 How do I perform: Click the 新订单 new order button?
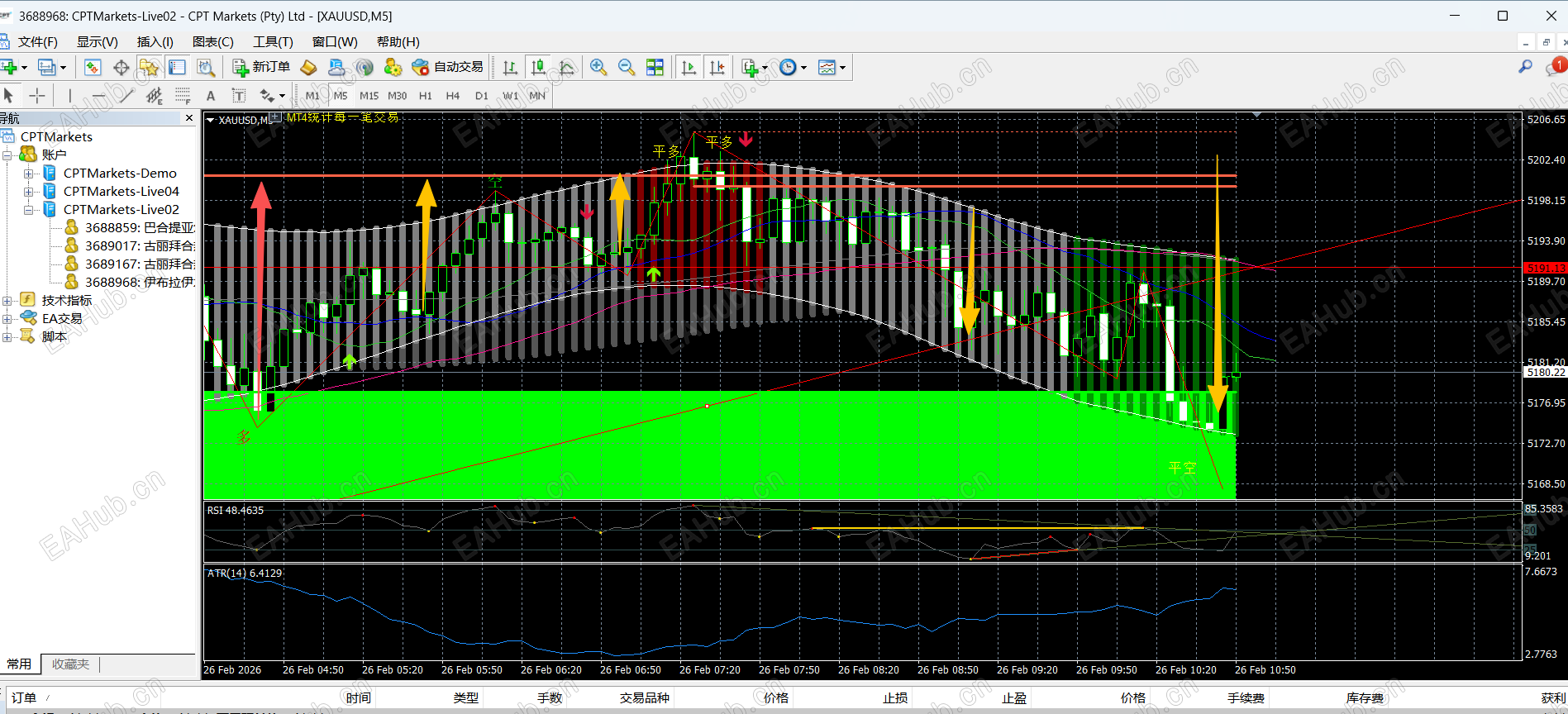point(261,67)
